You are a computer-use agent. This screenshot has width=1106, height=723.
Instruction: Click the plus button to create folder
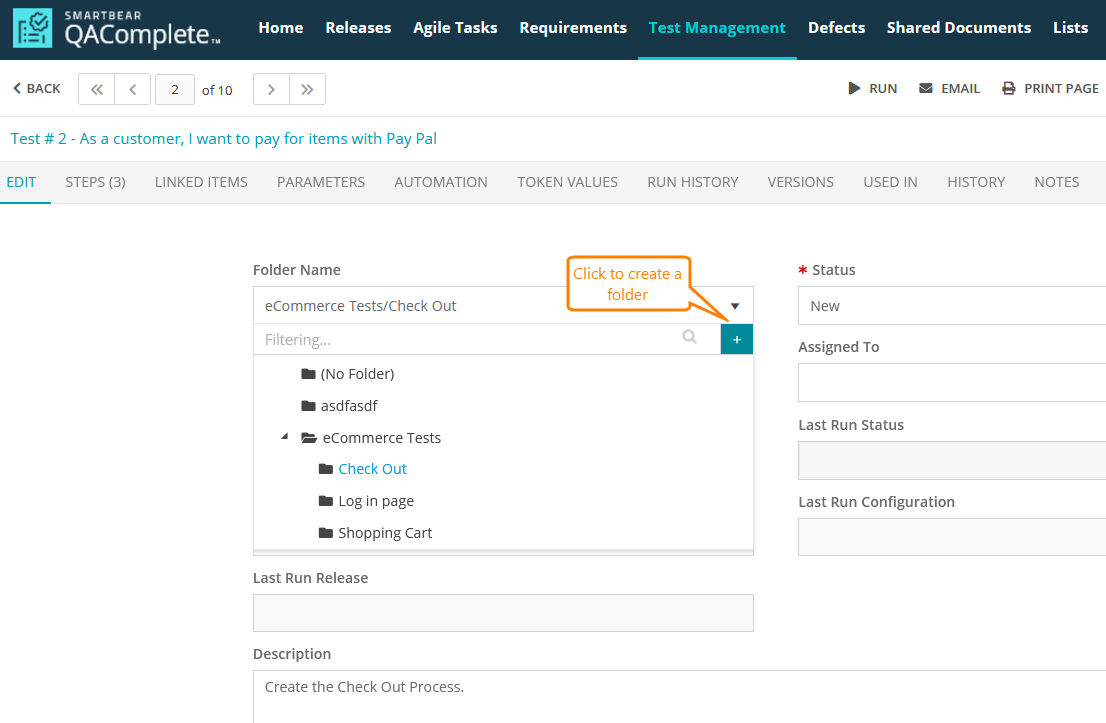click(x=736, y=340)
